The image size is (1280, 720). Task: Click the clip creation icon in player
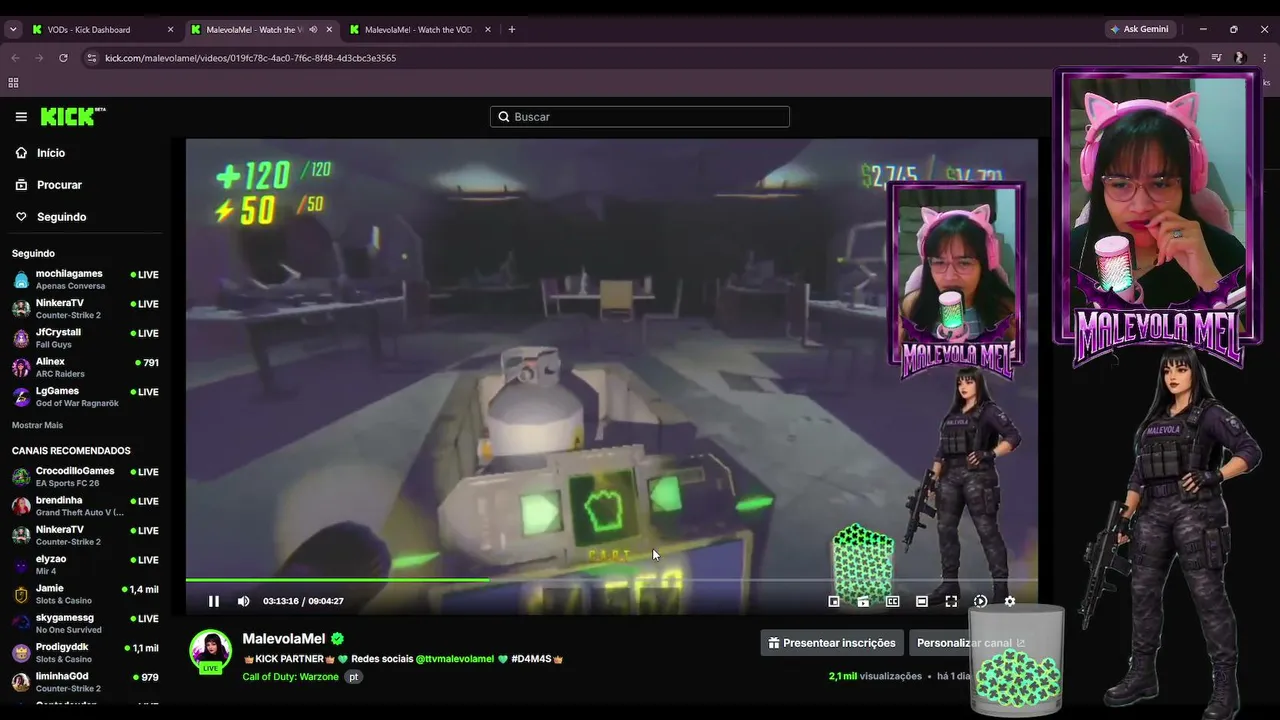tap(863, 601)
